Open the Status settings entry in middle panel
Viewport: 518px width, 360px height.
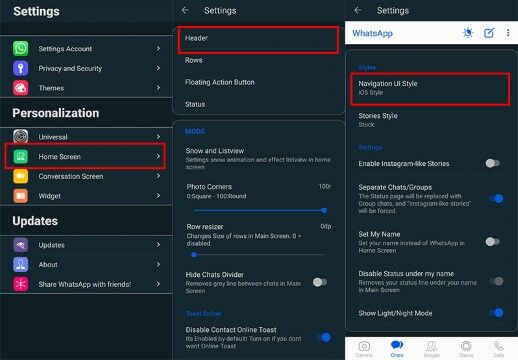click(258, 104)
